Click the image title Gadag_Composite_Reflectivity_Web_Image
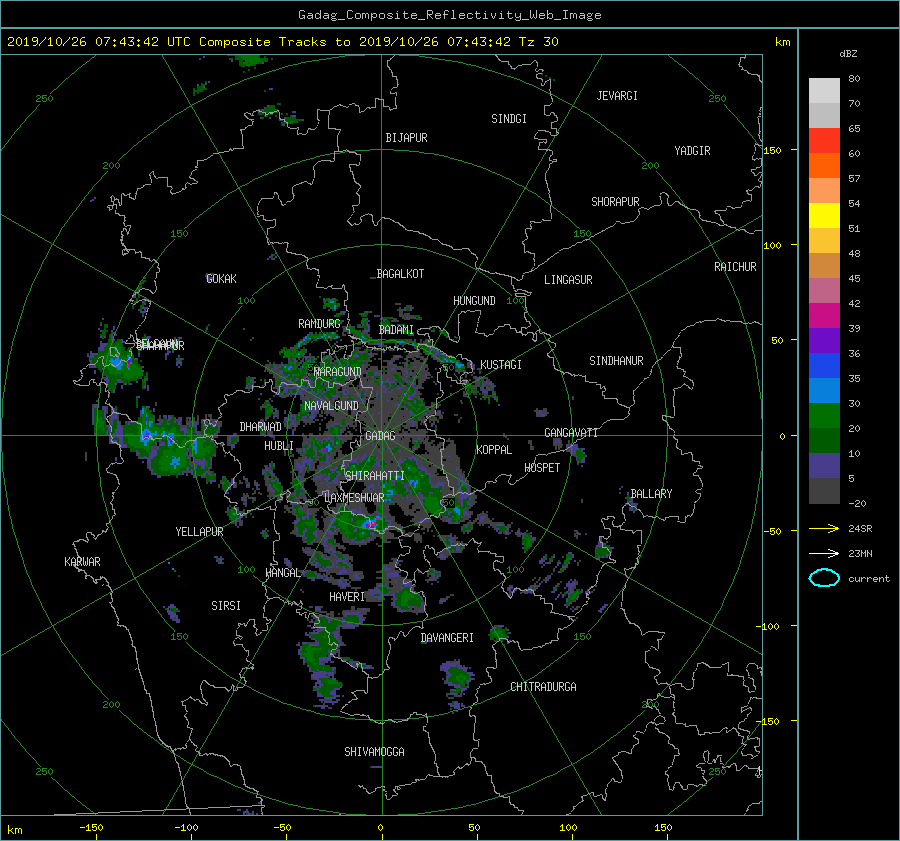The width and height of the screenshot is (900, 841). (x=449, y=15)
